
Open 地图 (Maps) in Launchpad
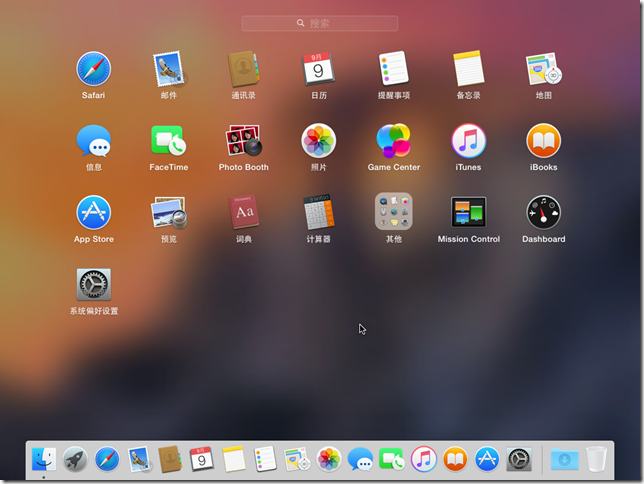tap(543, 68)
